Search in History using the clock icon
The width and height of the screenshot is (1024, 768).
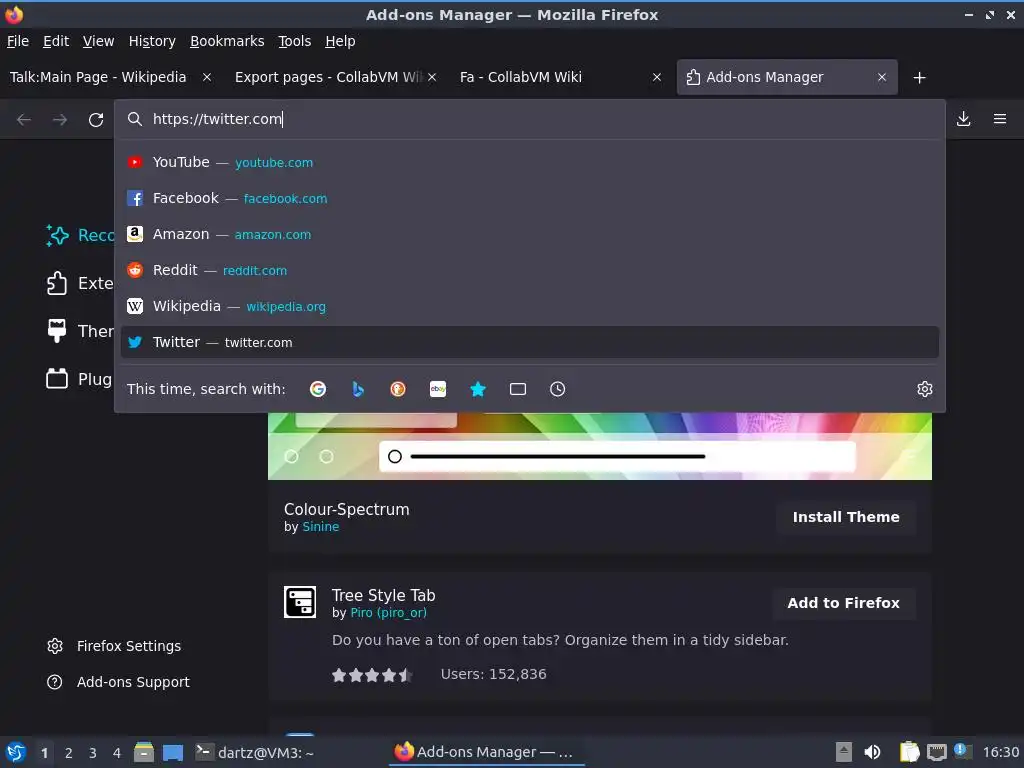pos(558,389)
